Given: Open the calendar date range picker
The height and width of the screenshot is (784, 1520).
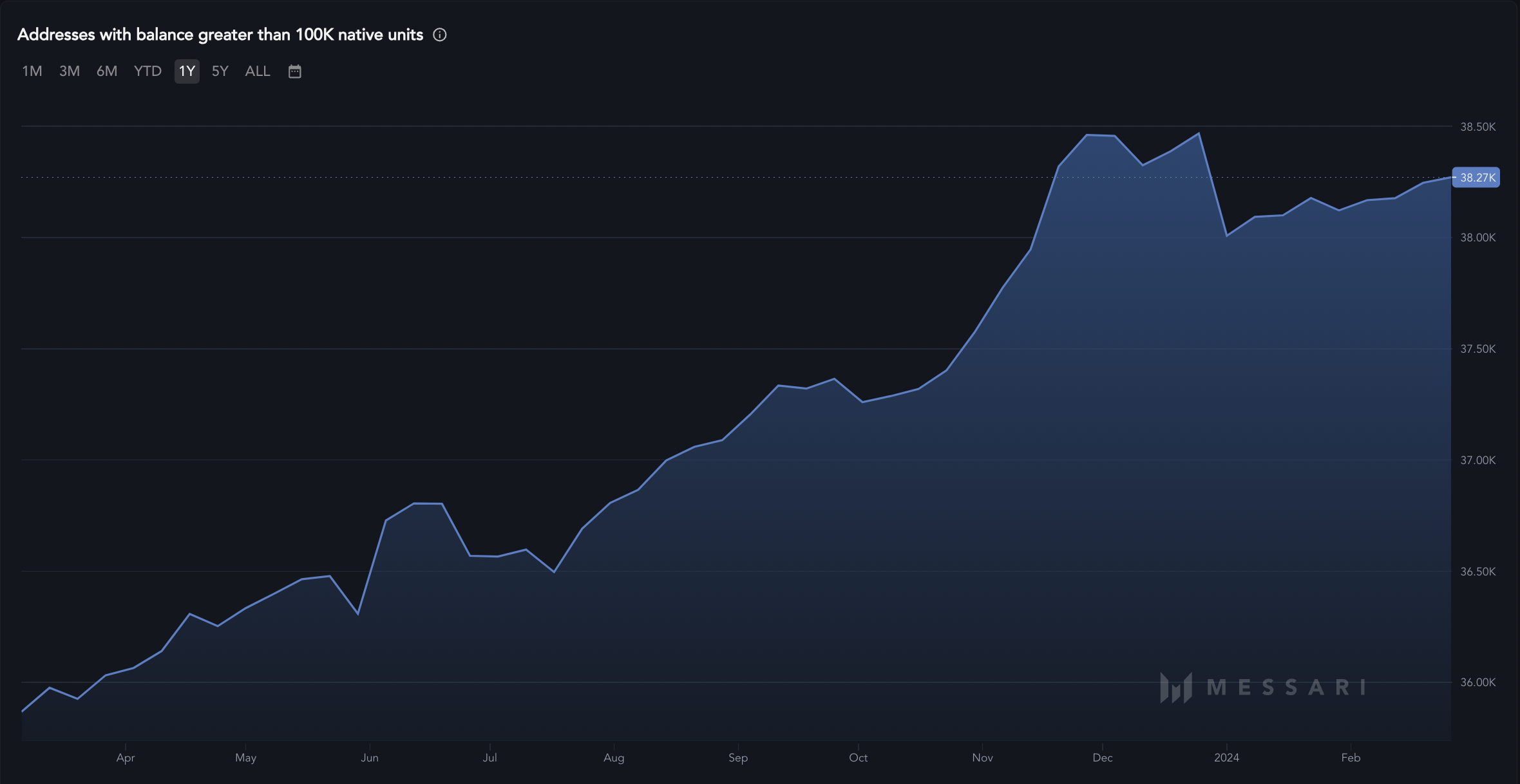Looking at the screenshot, I should click(295, 71).
